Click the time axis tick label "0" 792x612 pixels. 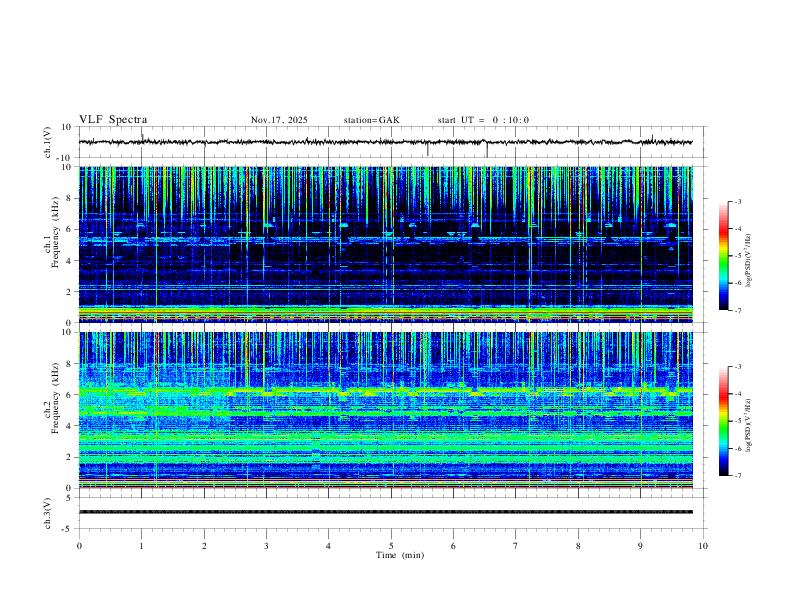click(x=79, y=546)
